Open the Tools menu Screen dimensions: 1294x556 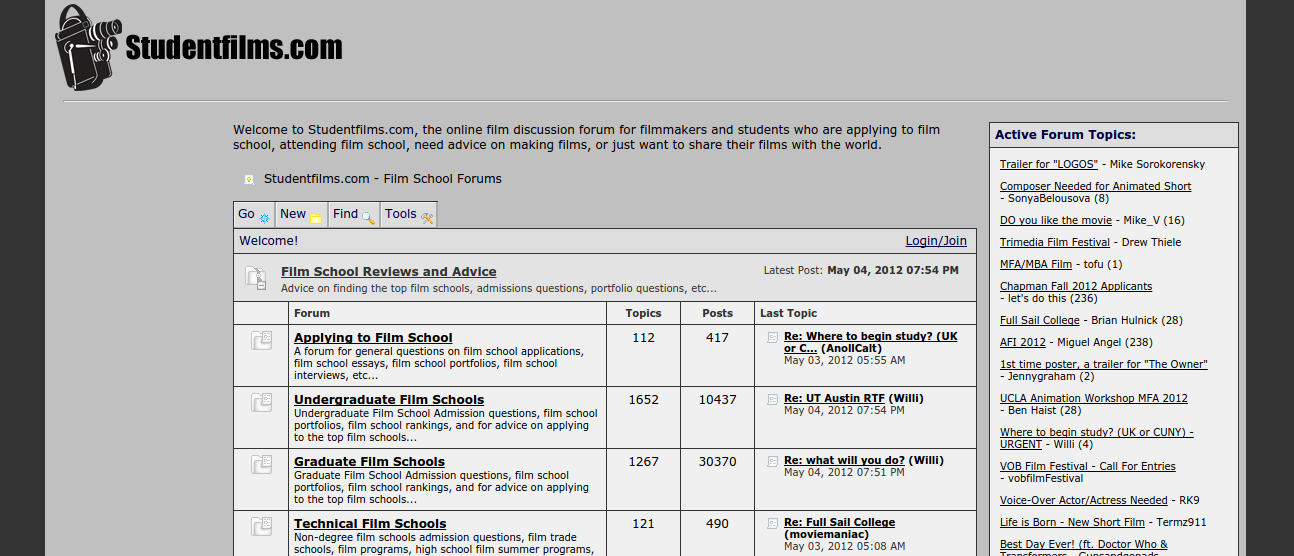pyautogui.click(x=408, y=214)
